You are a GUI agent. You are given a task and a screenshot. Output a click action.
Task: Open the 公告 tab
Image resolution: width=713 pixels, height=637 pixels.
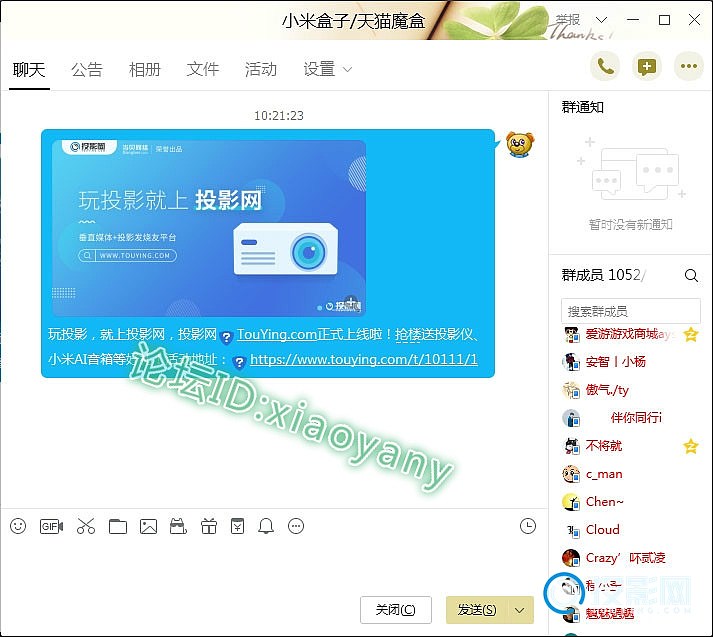pyautogui.click(x=87, y=70)
